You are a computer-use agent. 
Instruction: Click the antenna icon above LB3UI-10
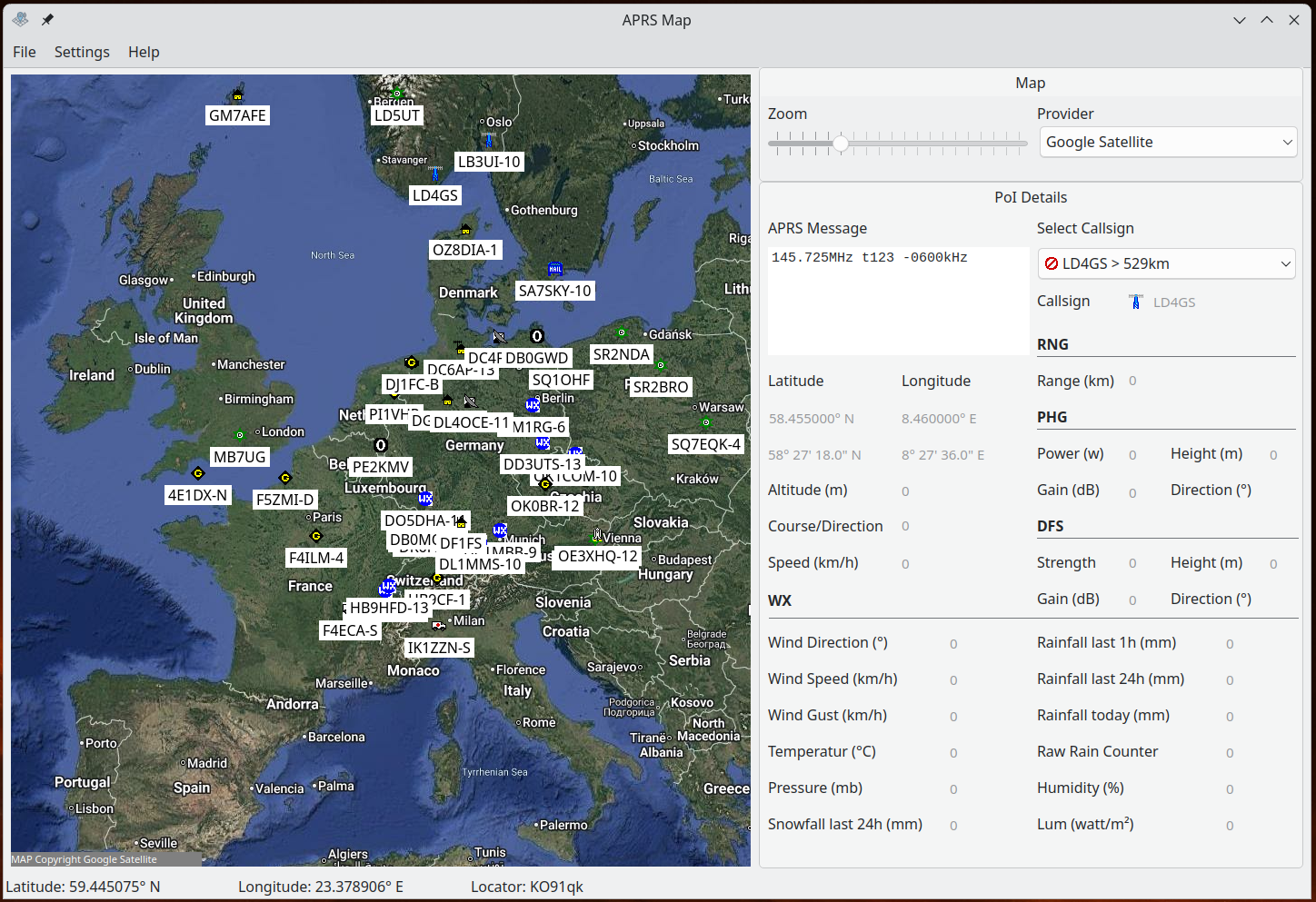point(489,140)
